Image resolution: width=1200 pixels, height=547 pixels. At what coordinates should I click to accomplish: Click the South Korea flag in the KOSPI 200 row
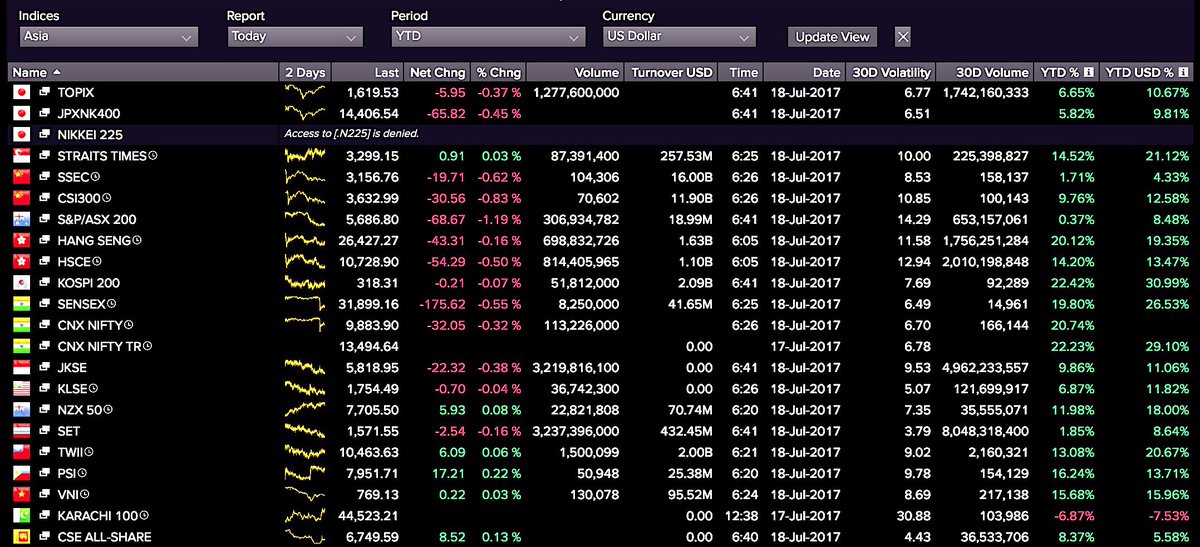20,282
